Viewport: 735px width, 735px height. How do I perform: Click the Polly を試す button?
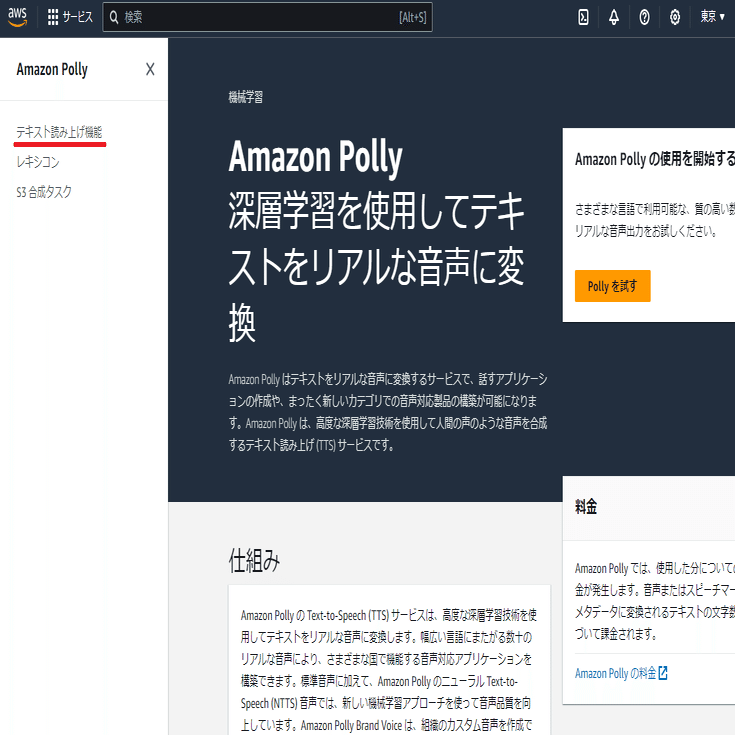pos(613,286)
